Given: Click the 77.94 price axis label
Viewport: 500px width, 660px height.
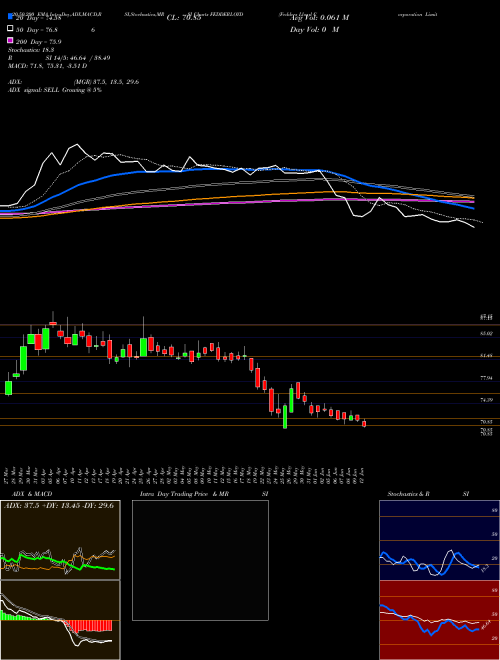Looking at the screenshot, I should pyautogui.click(x=487, y=378).
